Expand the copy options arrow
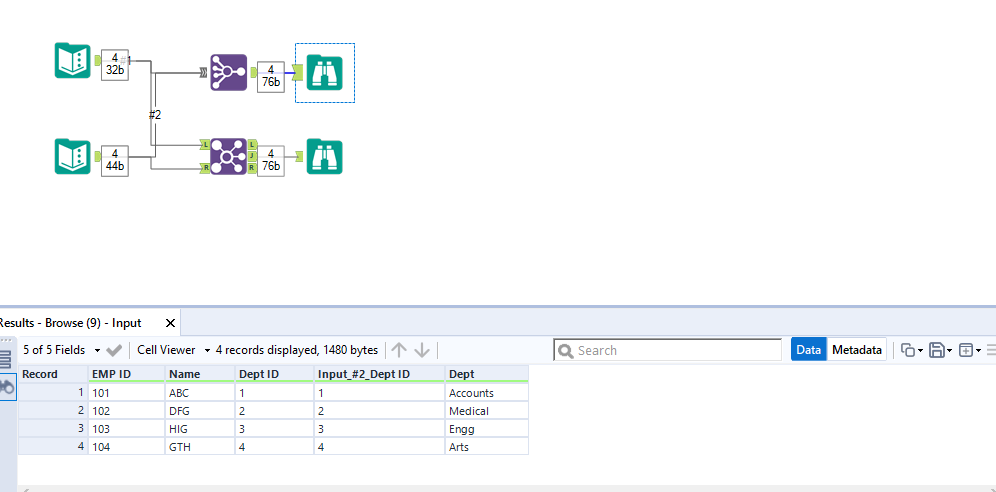 tap(920, 350)
